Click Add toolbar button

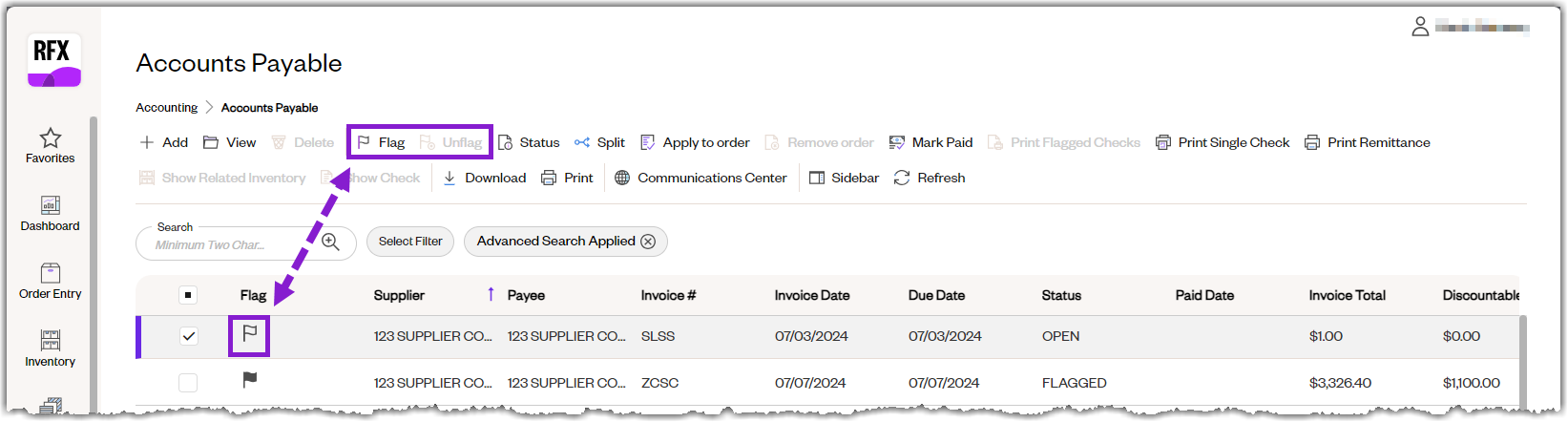point(164,142)
